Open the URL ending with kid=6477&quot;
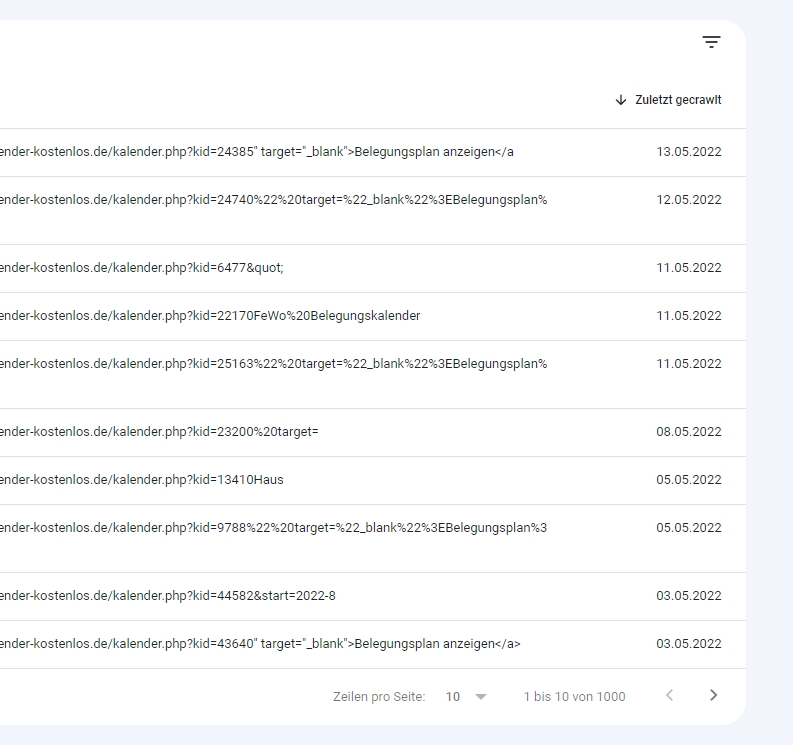The width and height of the screenshot is (793, 745). click(142, 268)
